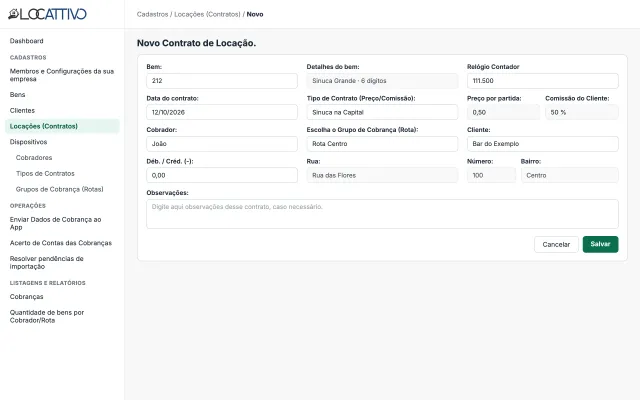Screen dimensions: 640x400
Task: Click the CADASTROS section label
Action: click(28, 58)
